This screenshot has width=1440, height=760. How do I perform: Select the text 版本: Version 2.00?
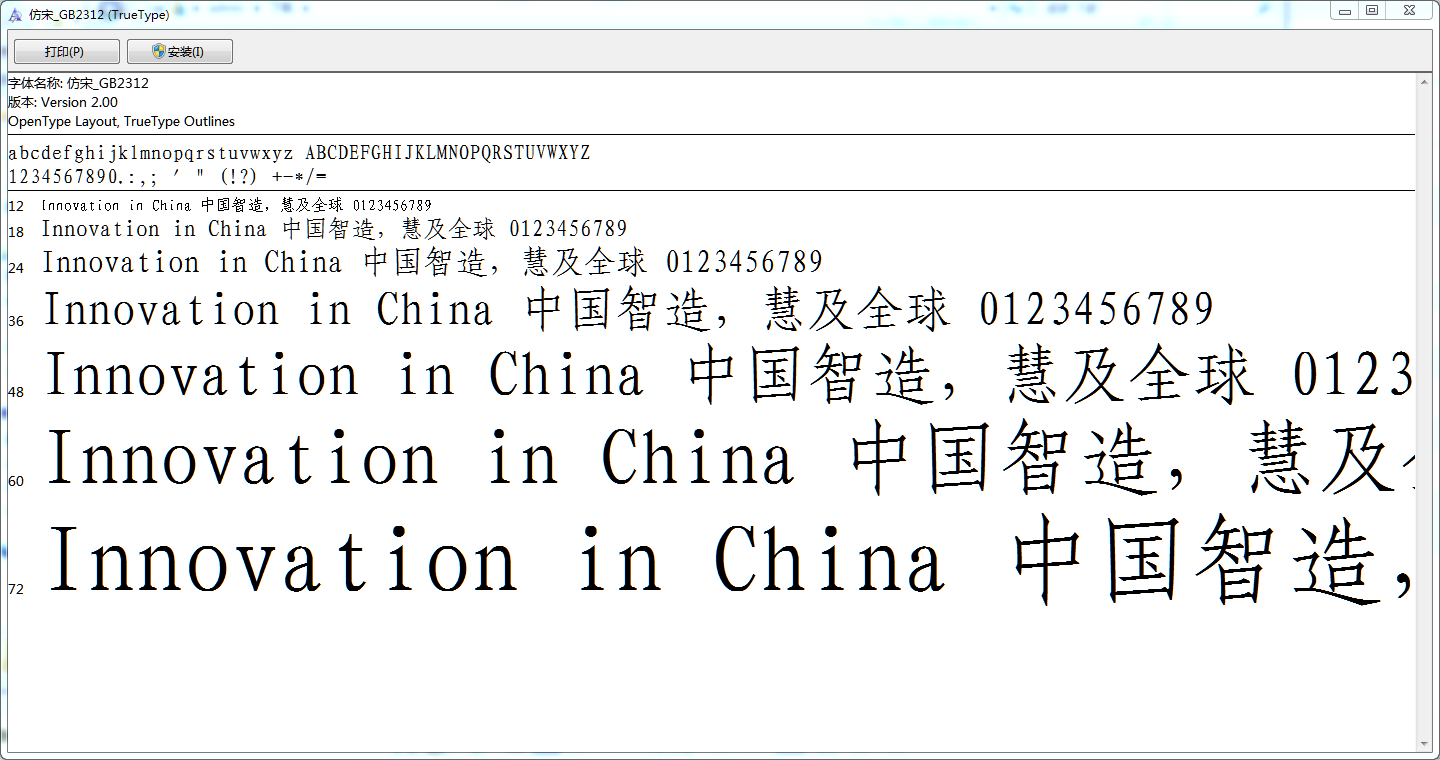(63, 102)
